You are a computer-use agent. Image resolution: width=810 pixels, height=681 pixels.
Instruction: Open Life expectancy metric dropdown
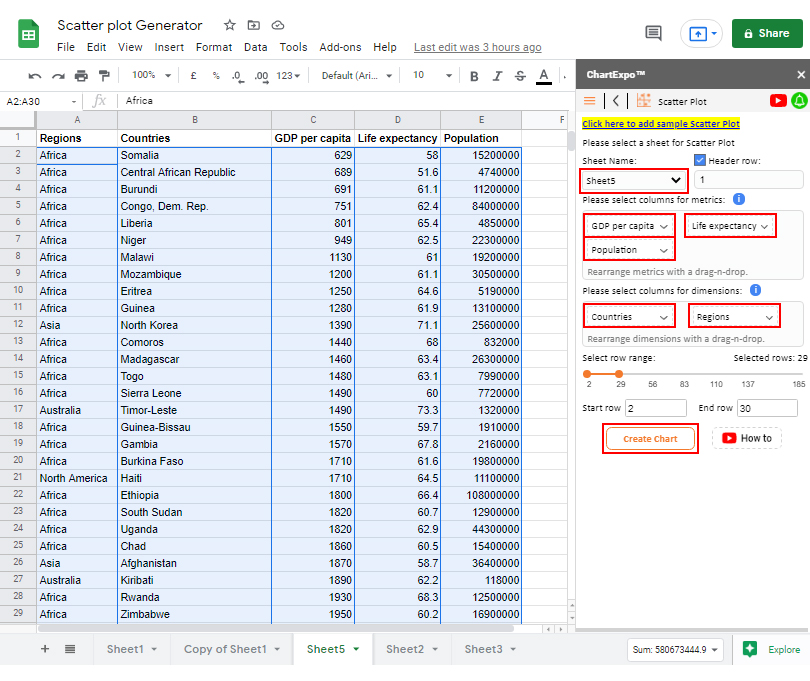point(730,226)
